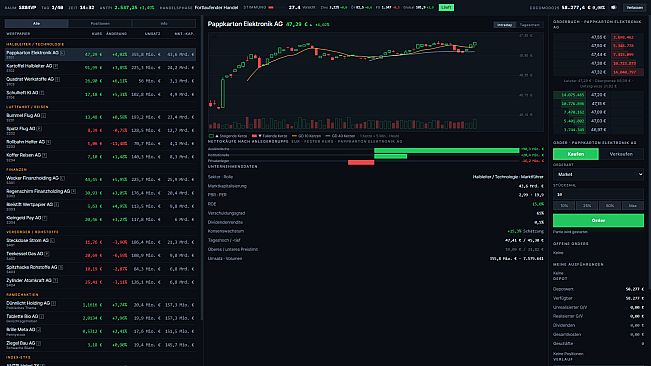651x366 pixels.
Task: Click the Handelsphase Fortlaufender Handel label
Action: coord(199,7)
